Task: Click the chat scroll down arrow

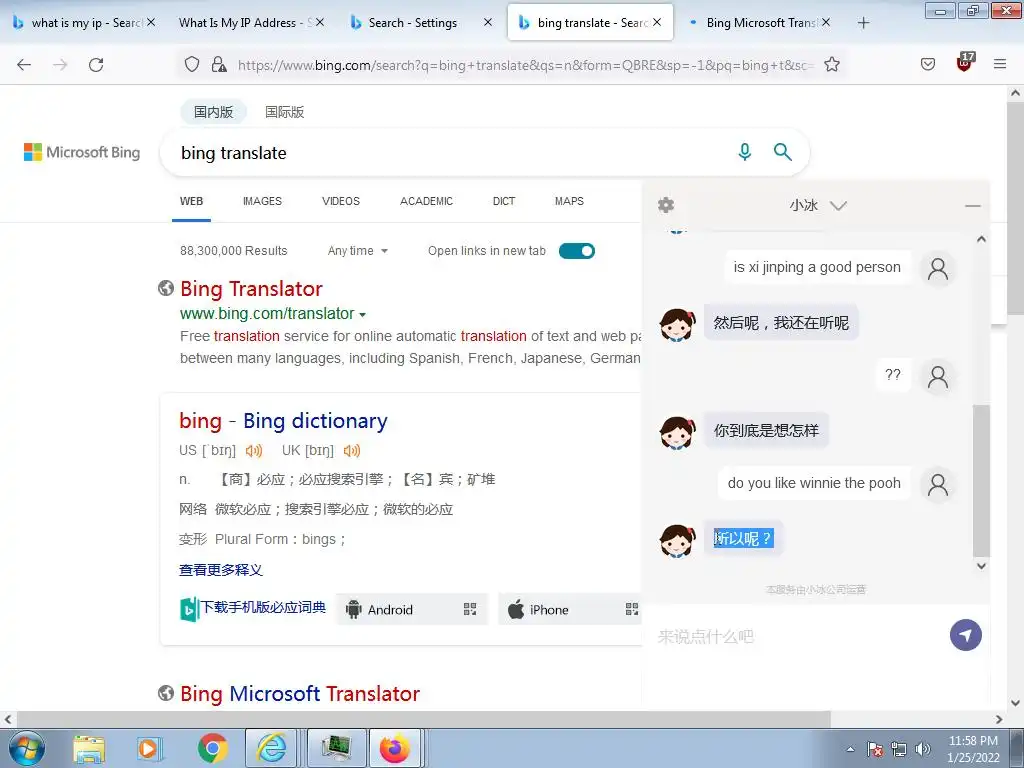Action: pyautogui.click(x=981, y=566)
